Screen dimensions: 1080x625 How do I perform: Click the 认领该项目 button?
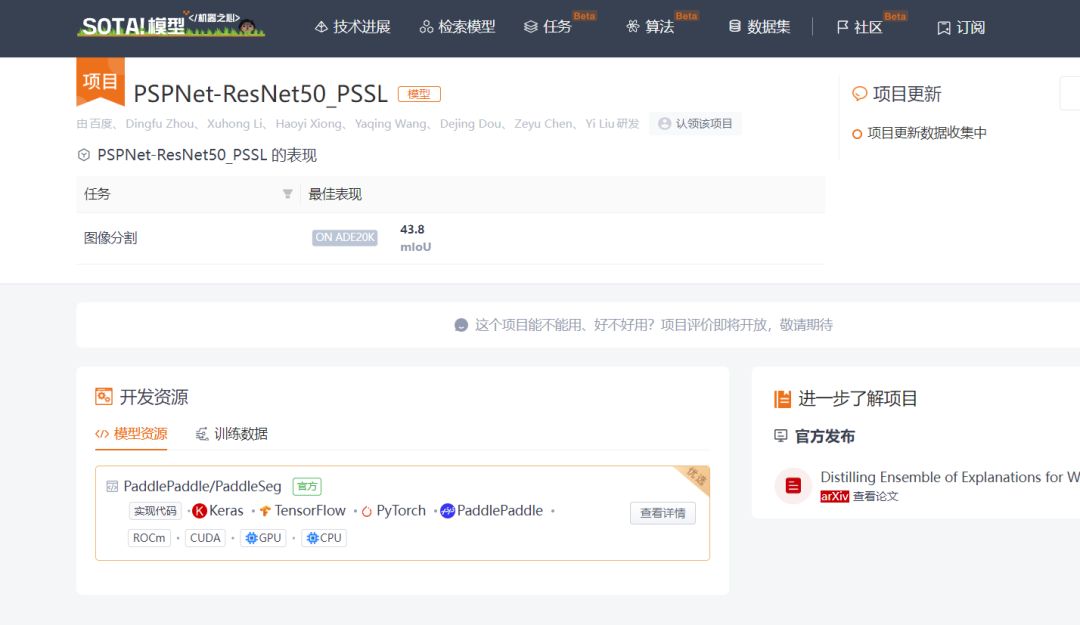coord(695,124)
